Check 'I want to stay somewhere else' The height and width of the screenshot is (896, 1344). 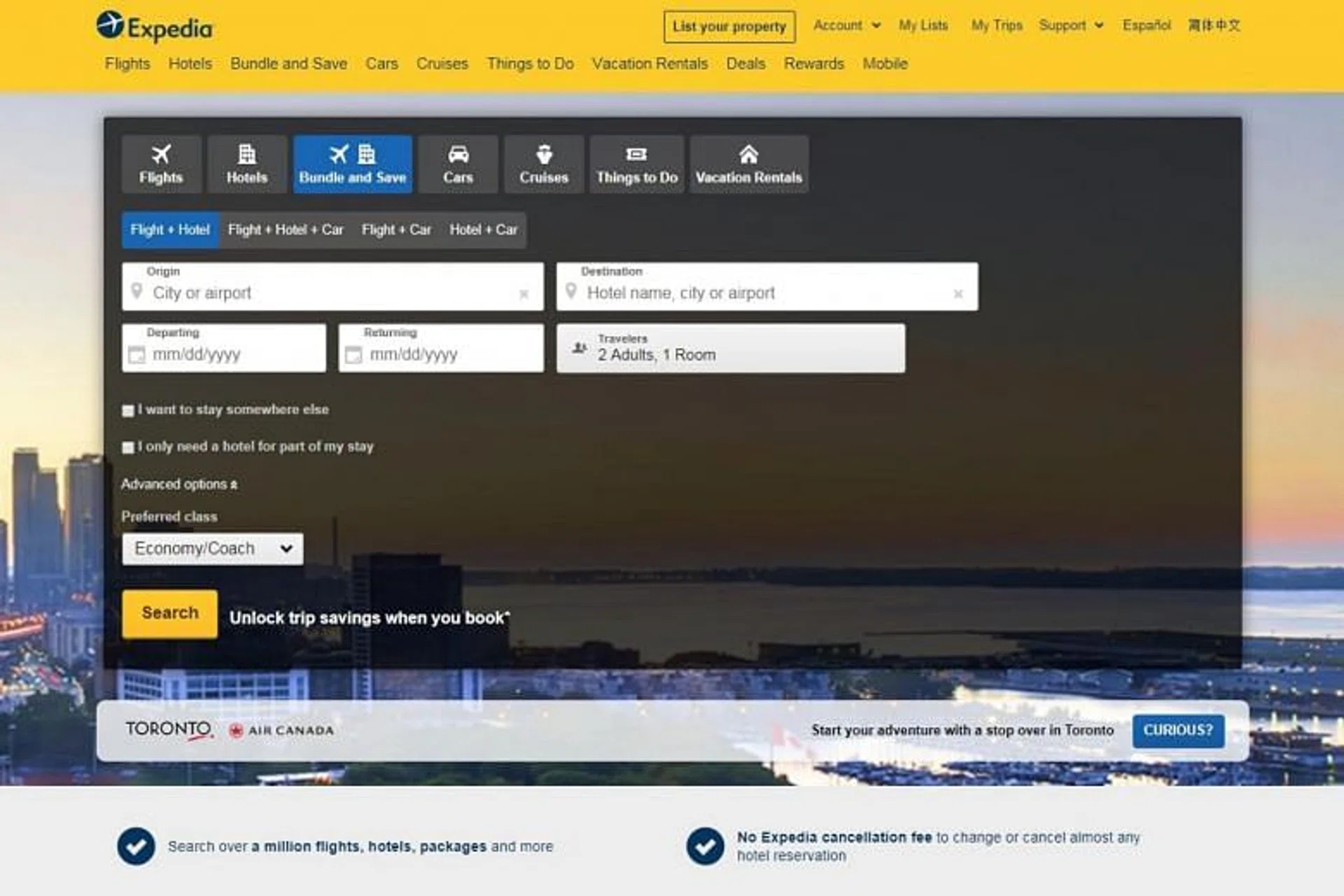click(x=128, y=411)
